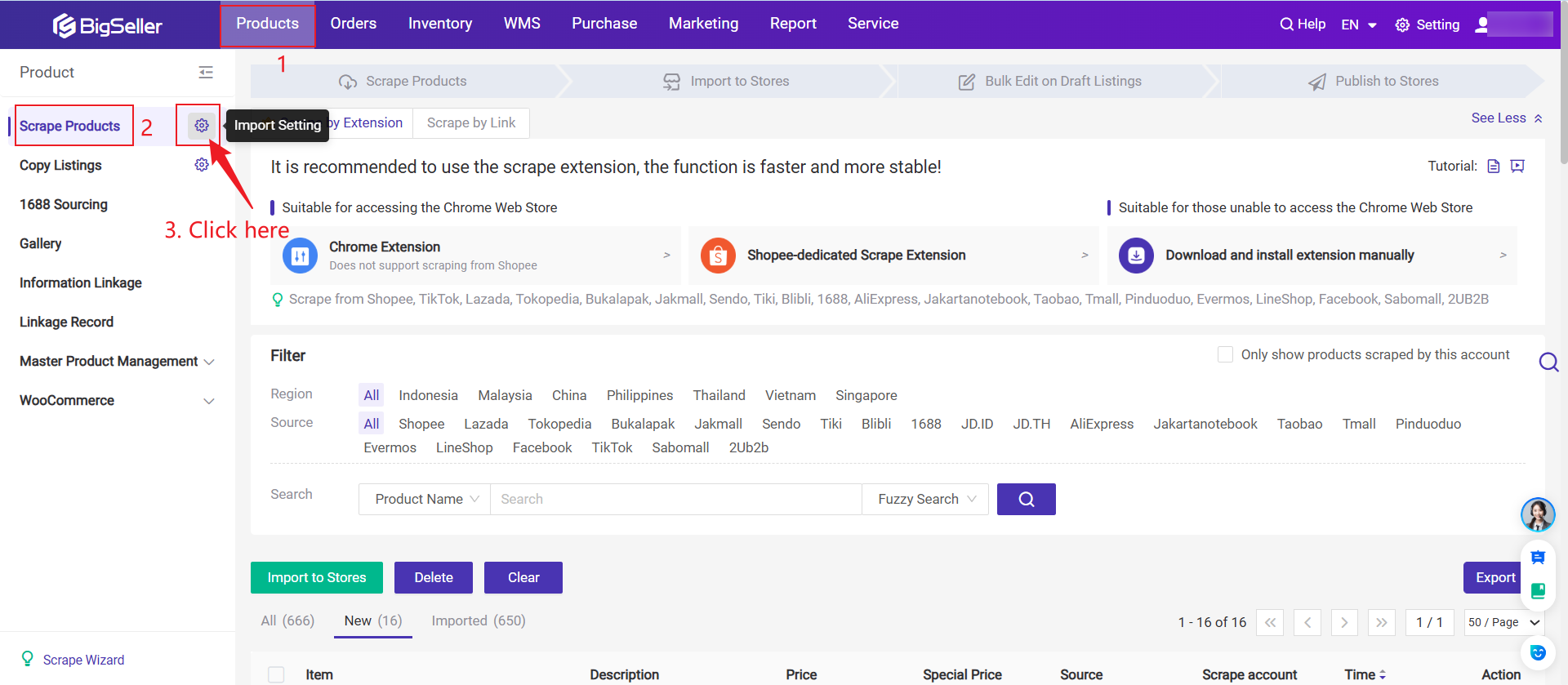This screenshot has width=1568, height=685.
Task: Open the EN language dropdown
Action: pyautogui.click(x=1359, y=24)
